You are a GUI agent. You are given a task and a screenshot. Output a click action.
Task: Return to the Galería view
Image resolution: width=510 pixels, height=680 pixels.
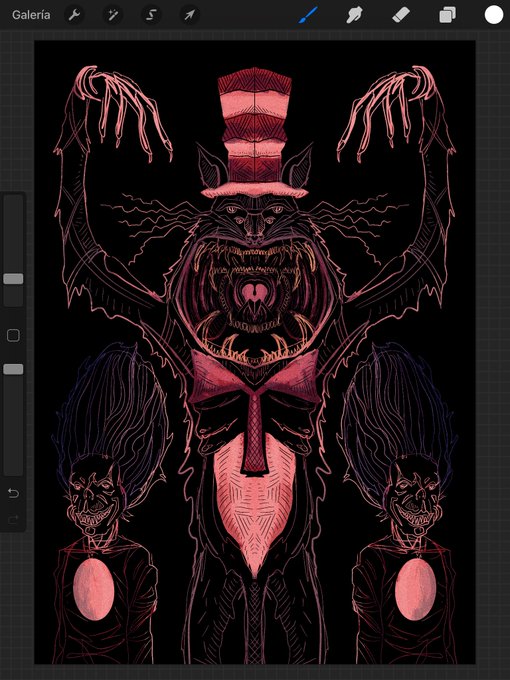point(31,15)
